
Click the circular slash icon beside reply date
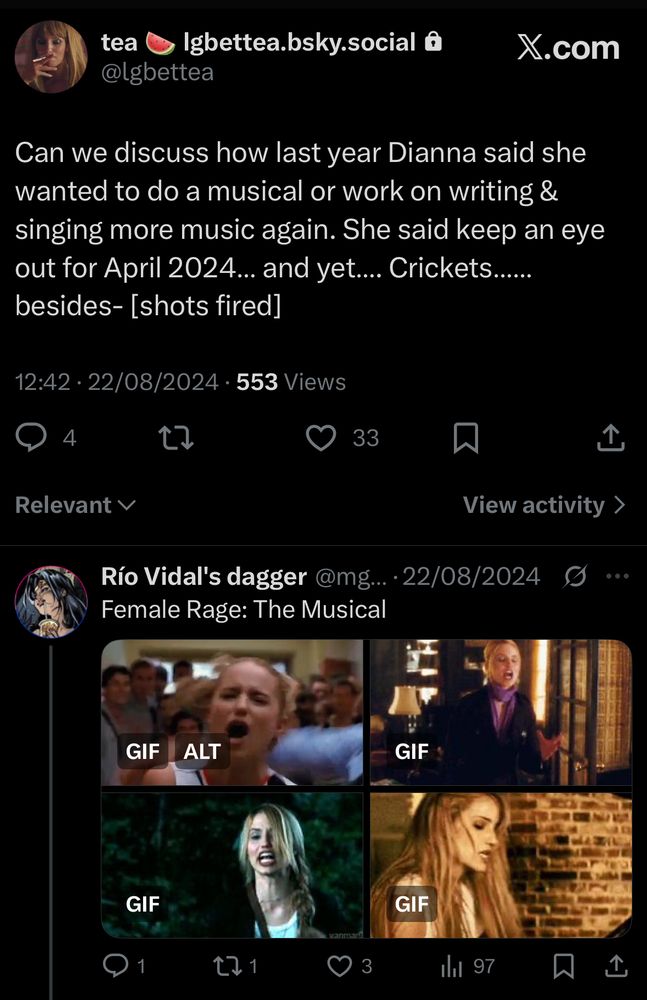click(575, 576)
